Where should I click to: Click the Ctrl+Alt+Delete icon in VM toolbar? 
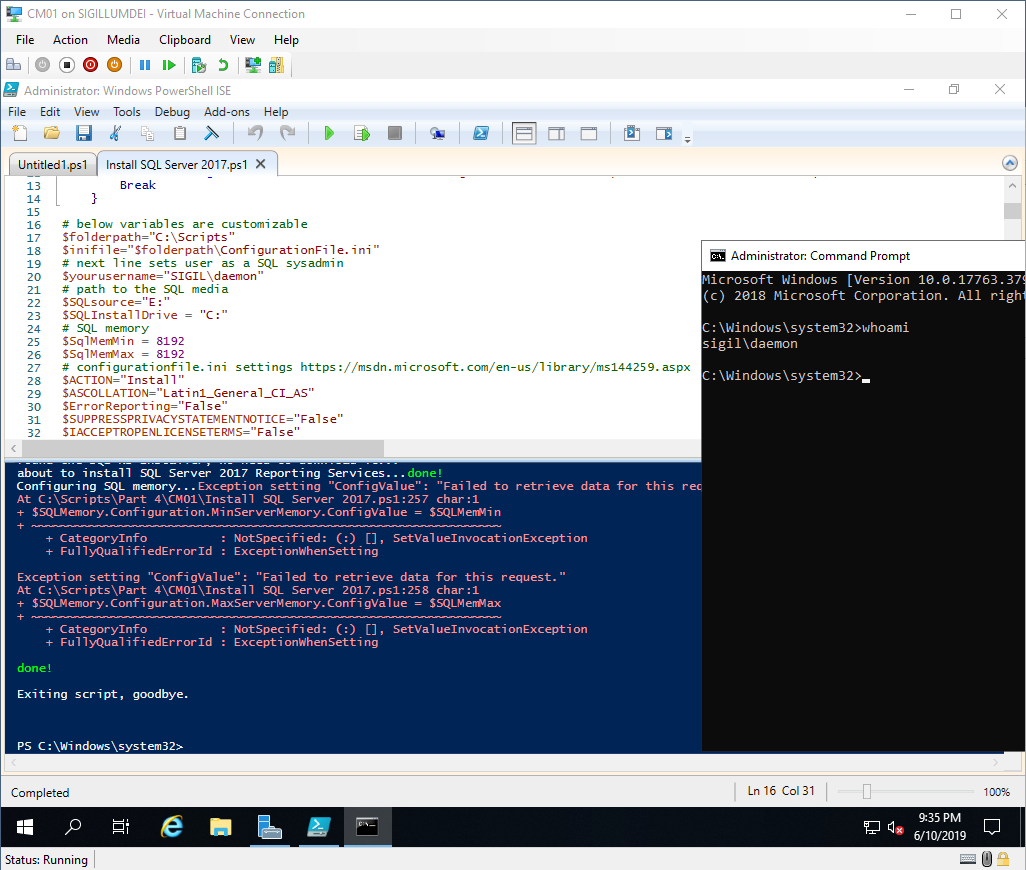(x=13, y=65)
